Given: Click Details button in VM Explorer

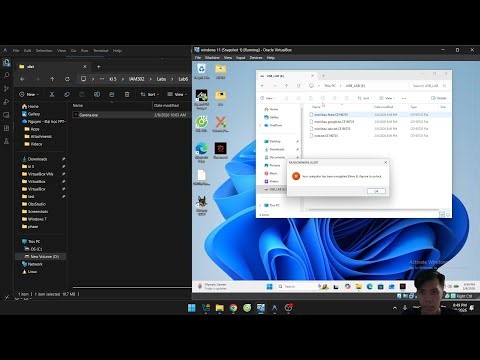Looking at the screenshot, I should coord(439,98).
